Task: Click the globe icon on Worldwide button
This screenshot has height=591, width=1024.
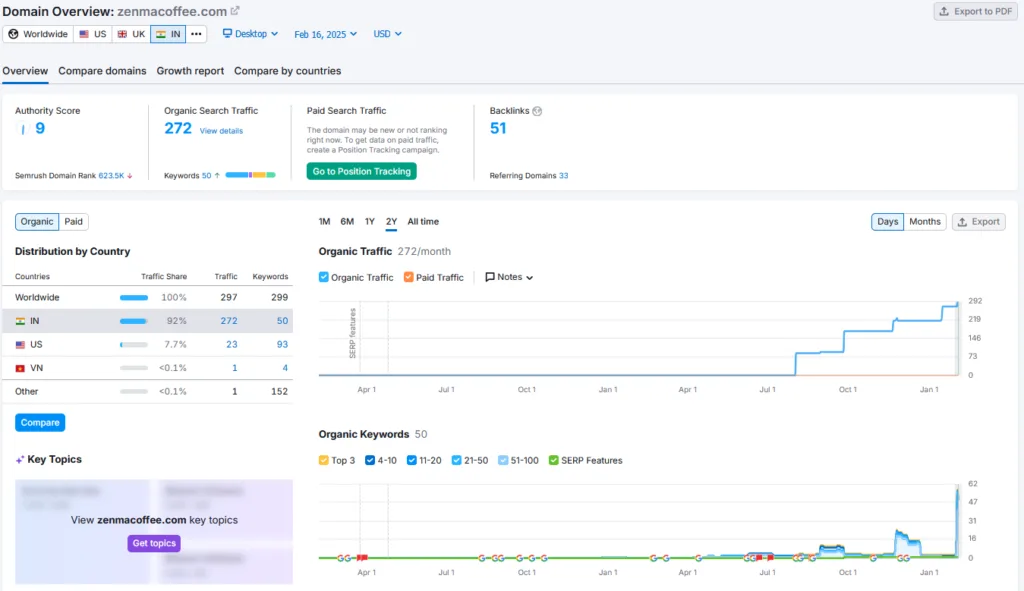Action: click(13, 34)
